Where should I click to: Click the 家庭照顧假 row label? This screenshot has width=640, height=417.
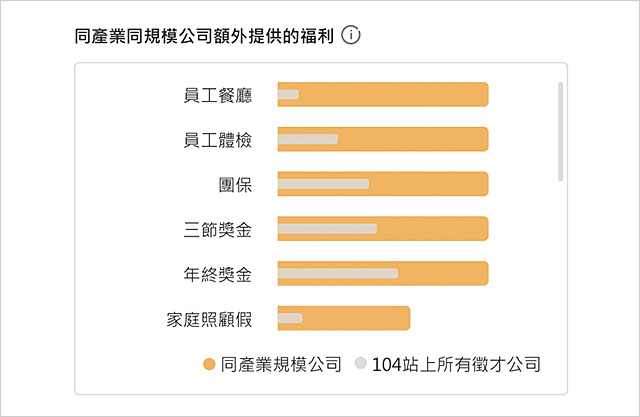[209, 319]
